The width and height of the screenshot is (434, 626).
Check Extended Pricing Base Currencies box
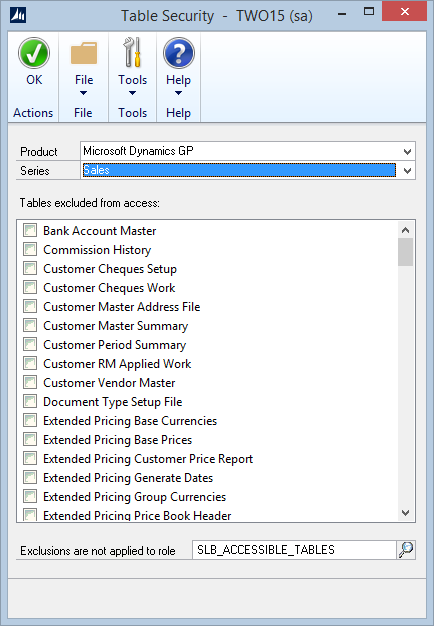pyautogui.click(x=30, y=420)
